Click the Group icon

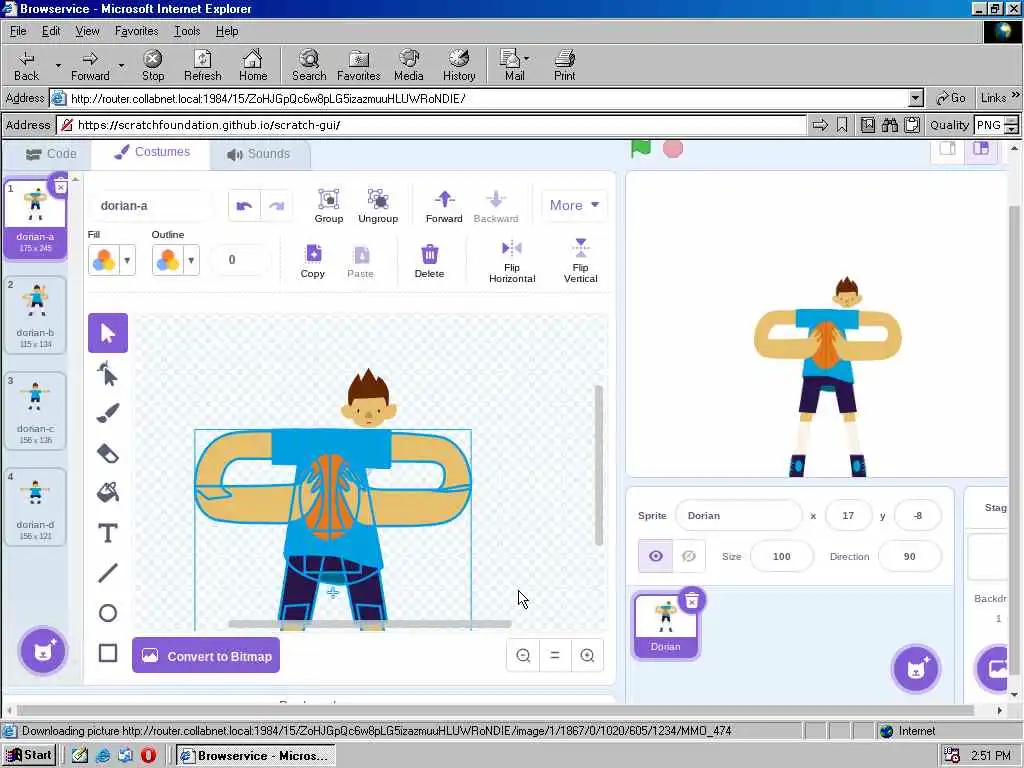click(328, 206)
